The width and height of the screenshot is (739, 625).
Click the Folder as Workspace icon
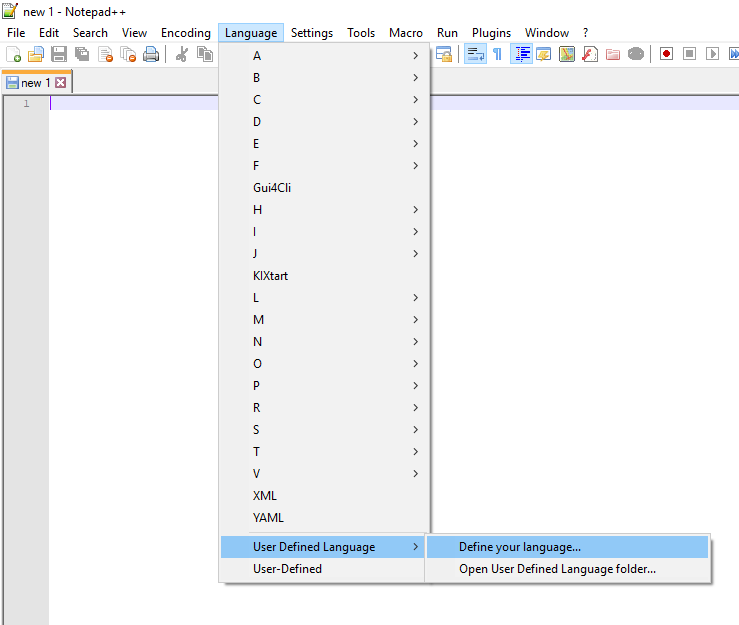click(x=613, y=54)
